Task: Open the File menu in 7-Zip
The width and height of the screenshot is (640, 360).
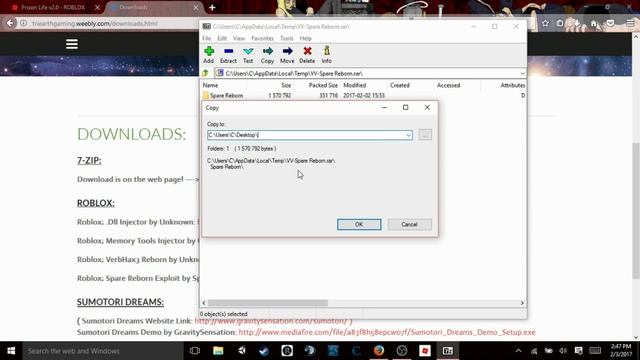Action: click(x=207, y=38)
